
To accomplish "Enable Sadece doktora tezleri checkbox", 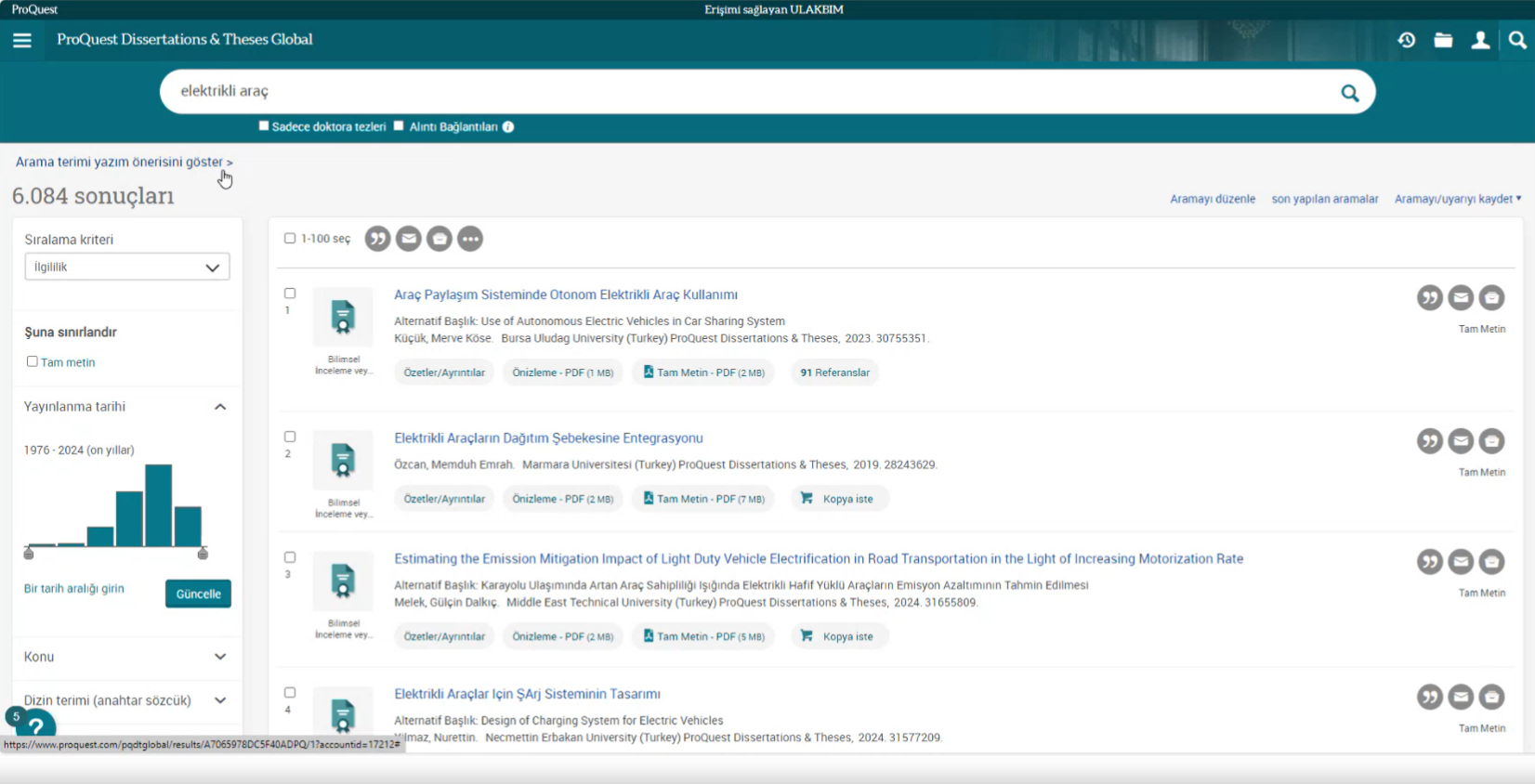I will tap(264, 126).
